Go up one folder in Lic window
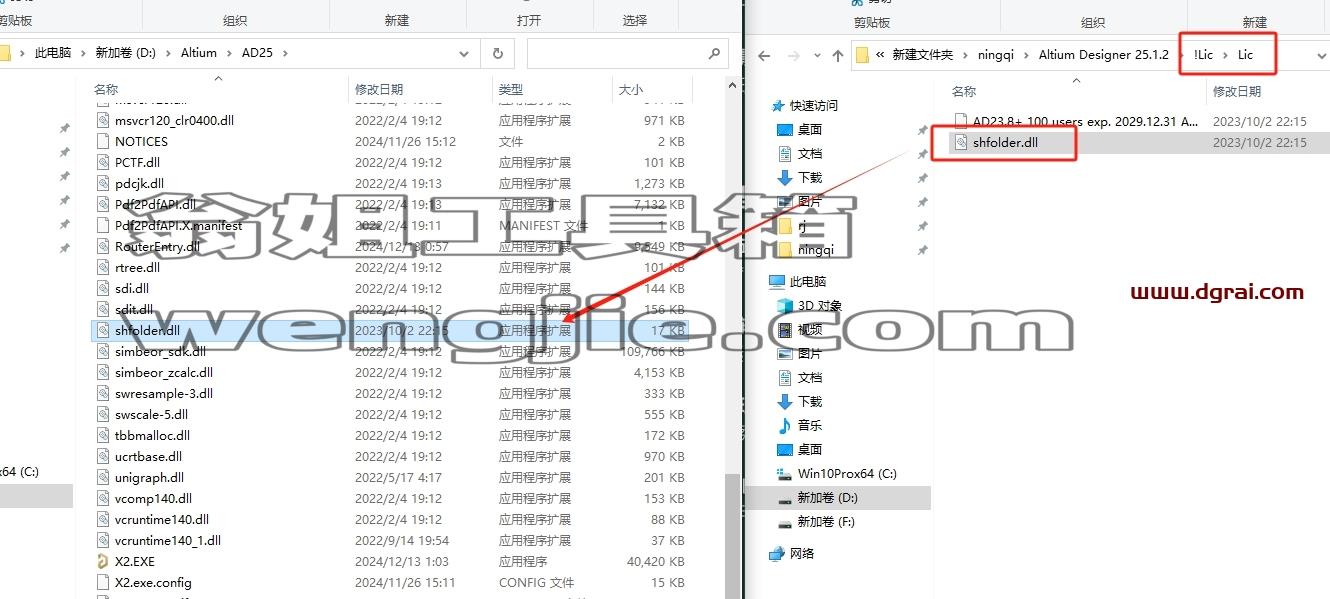The height and width of the screenshot is (599, 1330). [x=838, y=55]
